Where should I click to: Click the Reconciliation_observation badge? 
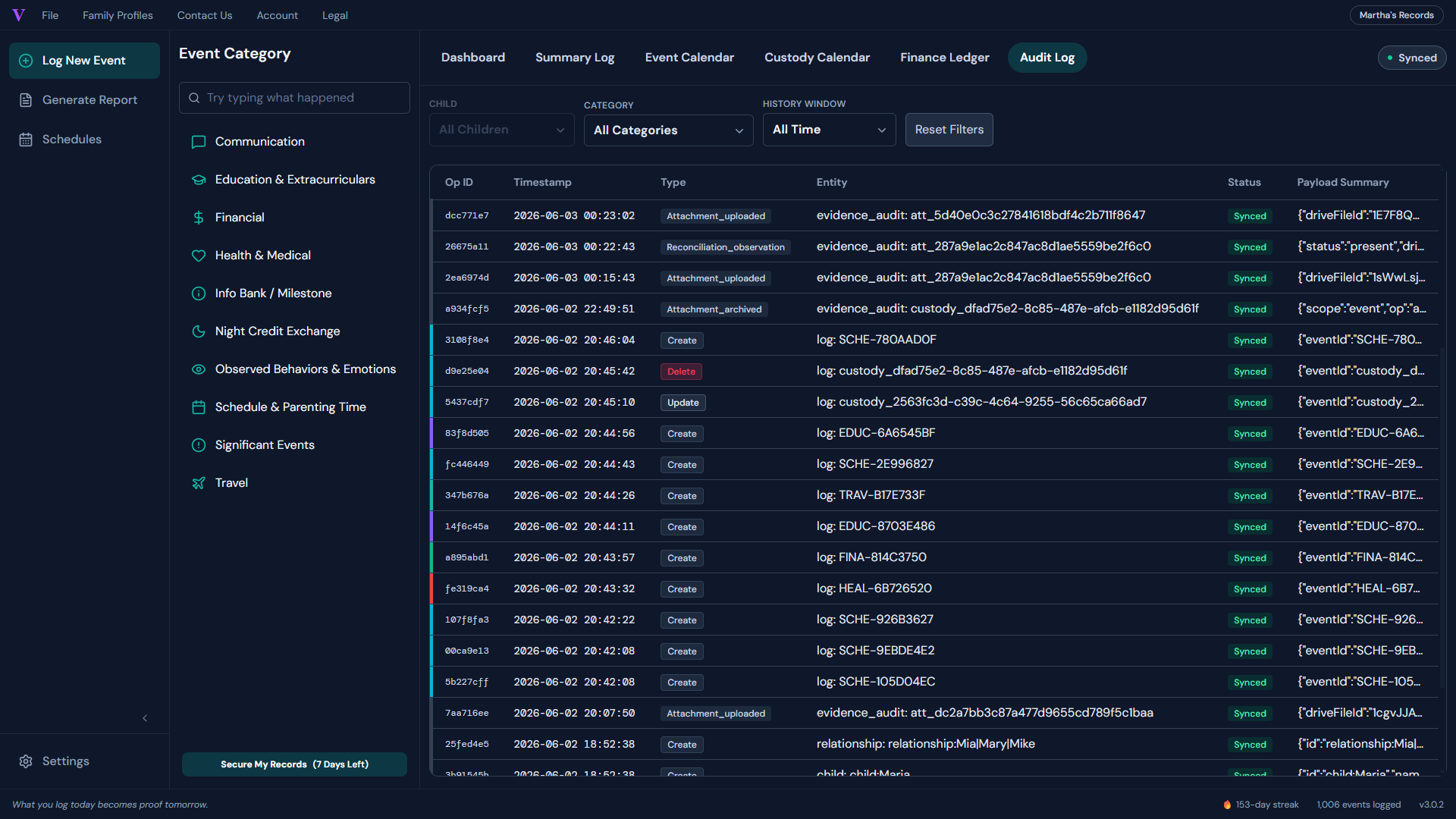(725, 247)
